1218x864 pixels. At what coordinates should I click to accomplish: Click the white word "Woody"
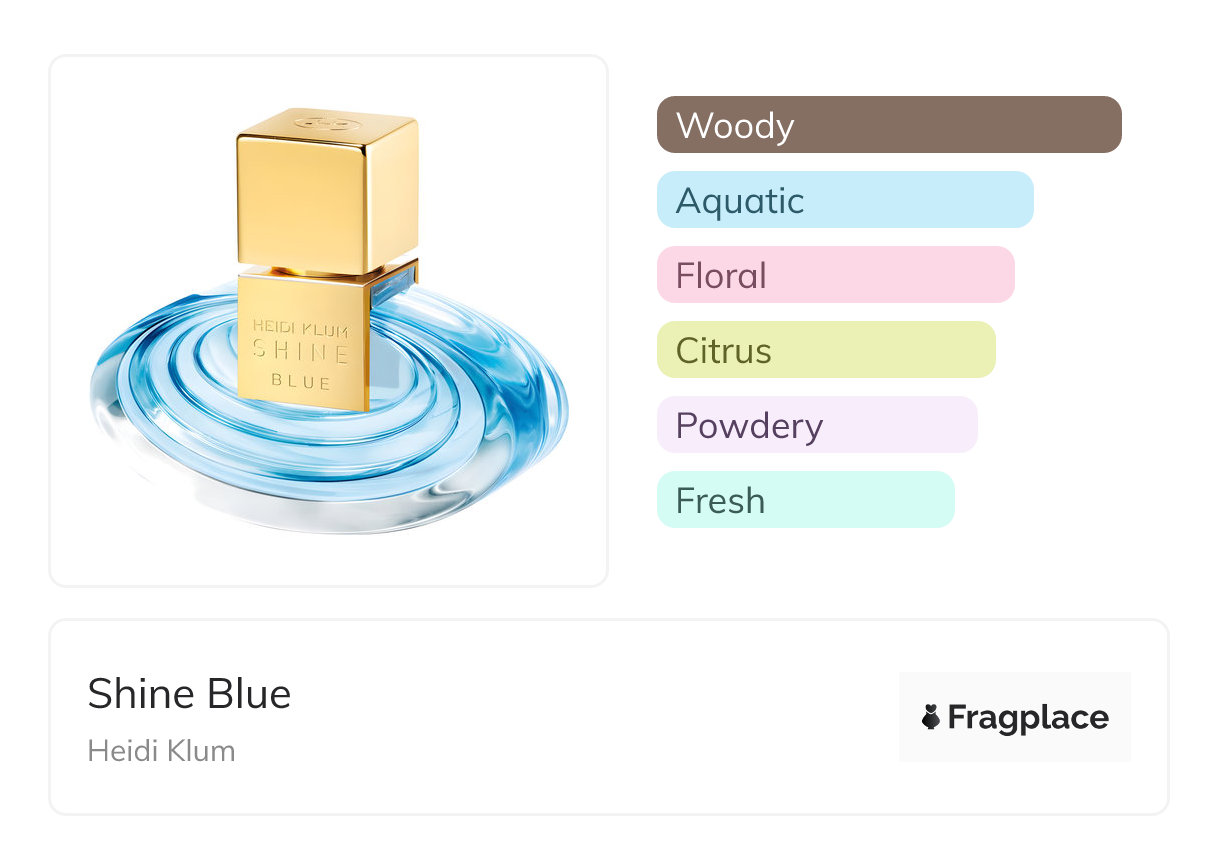(735, 126)
